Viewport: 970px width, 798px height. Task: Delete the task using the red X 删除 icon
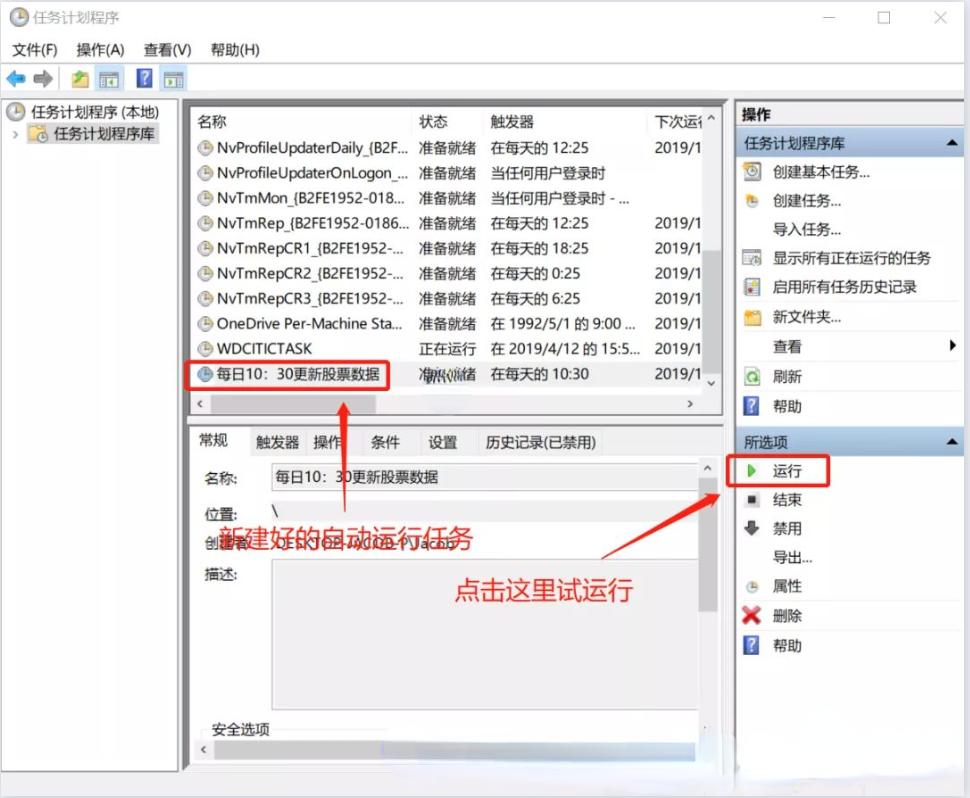(x=750, y=615)
